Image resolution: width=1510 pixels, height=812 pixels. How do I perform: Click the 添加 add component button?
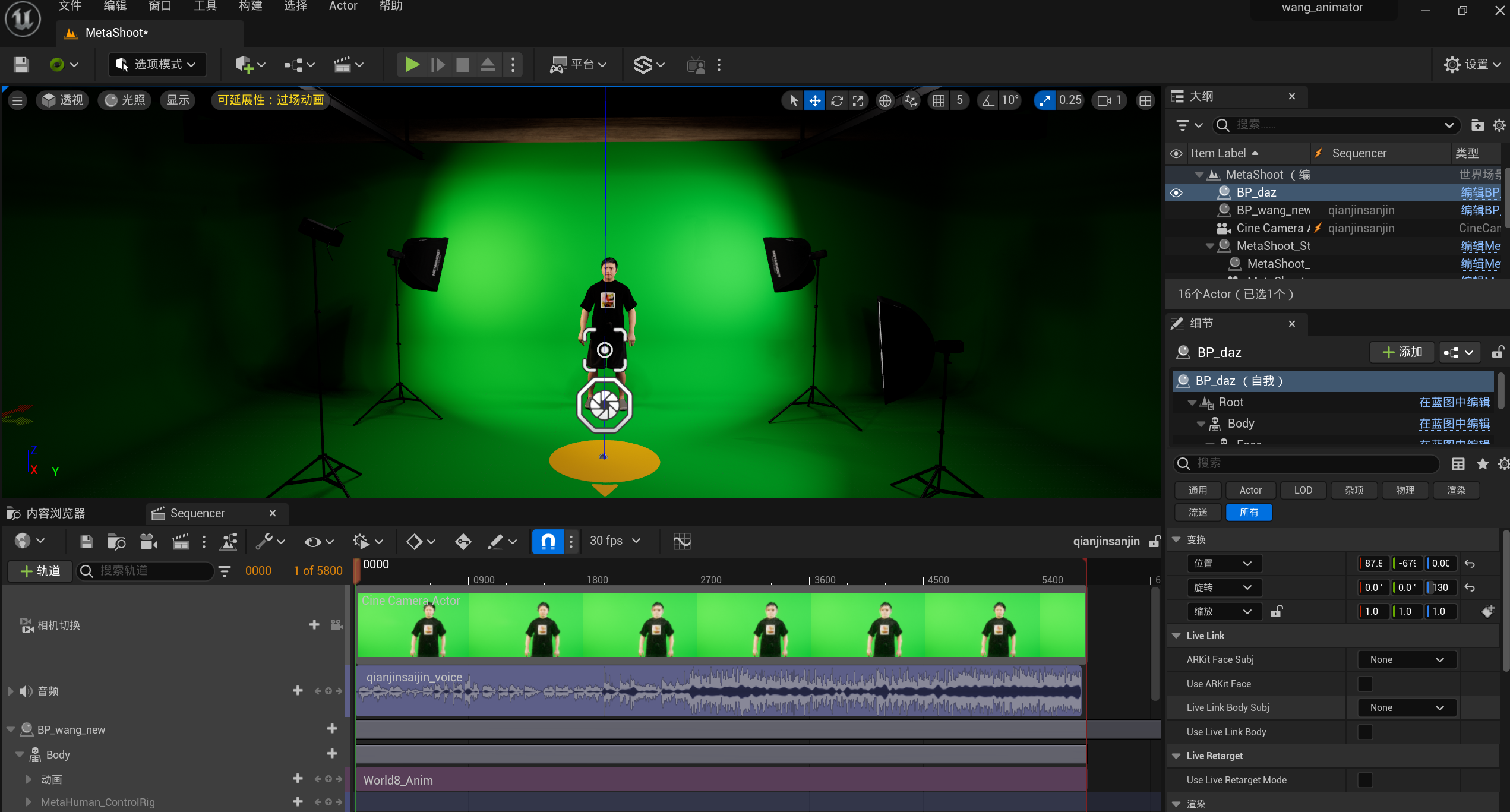(x=1402, y=352)
